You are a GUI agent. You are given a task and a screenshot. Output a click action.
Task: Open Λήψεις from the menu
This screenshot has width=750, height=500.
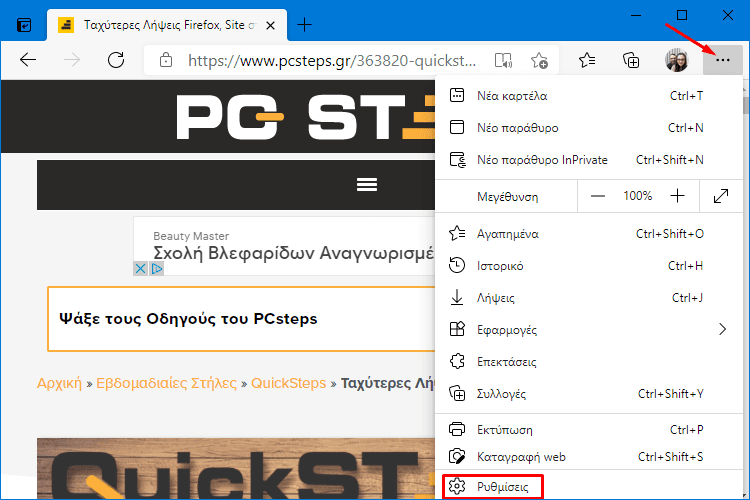(x=589, y=298)
